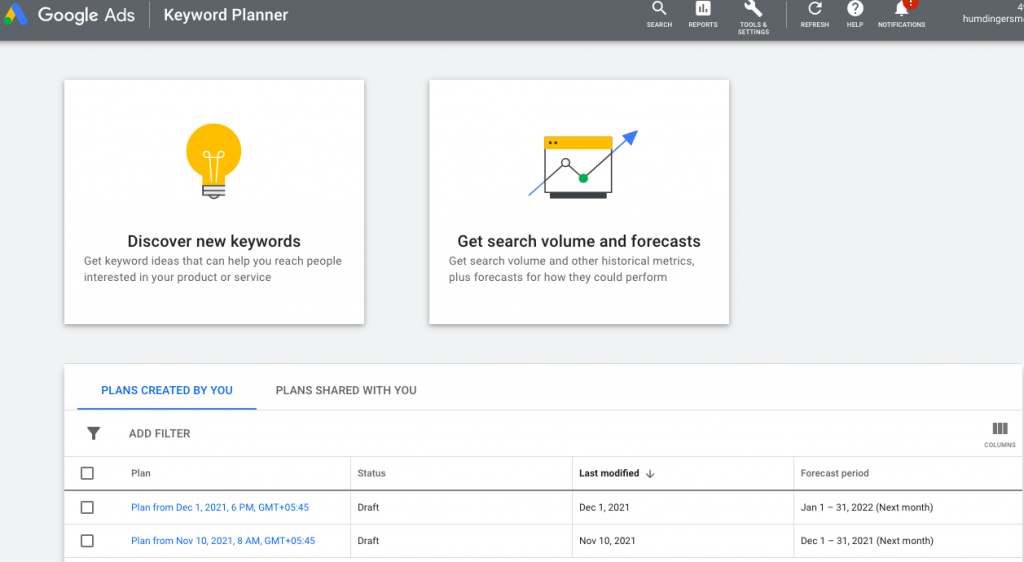Click Dec 1 – 31, 2021 forecast period cell

tap(867, 540)
